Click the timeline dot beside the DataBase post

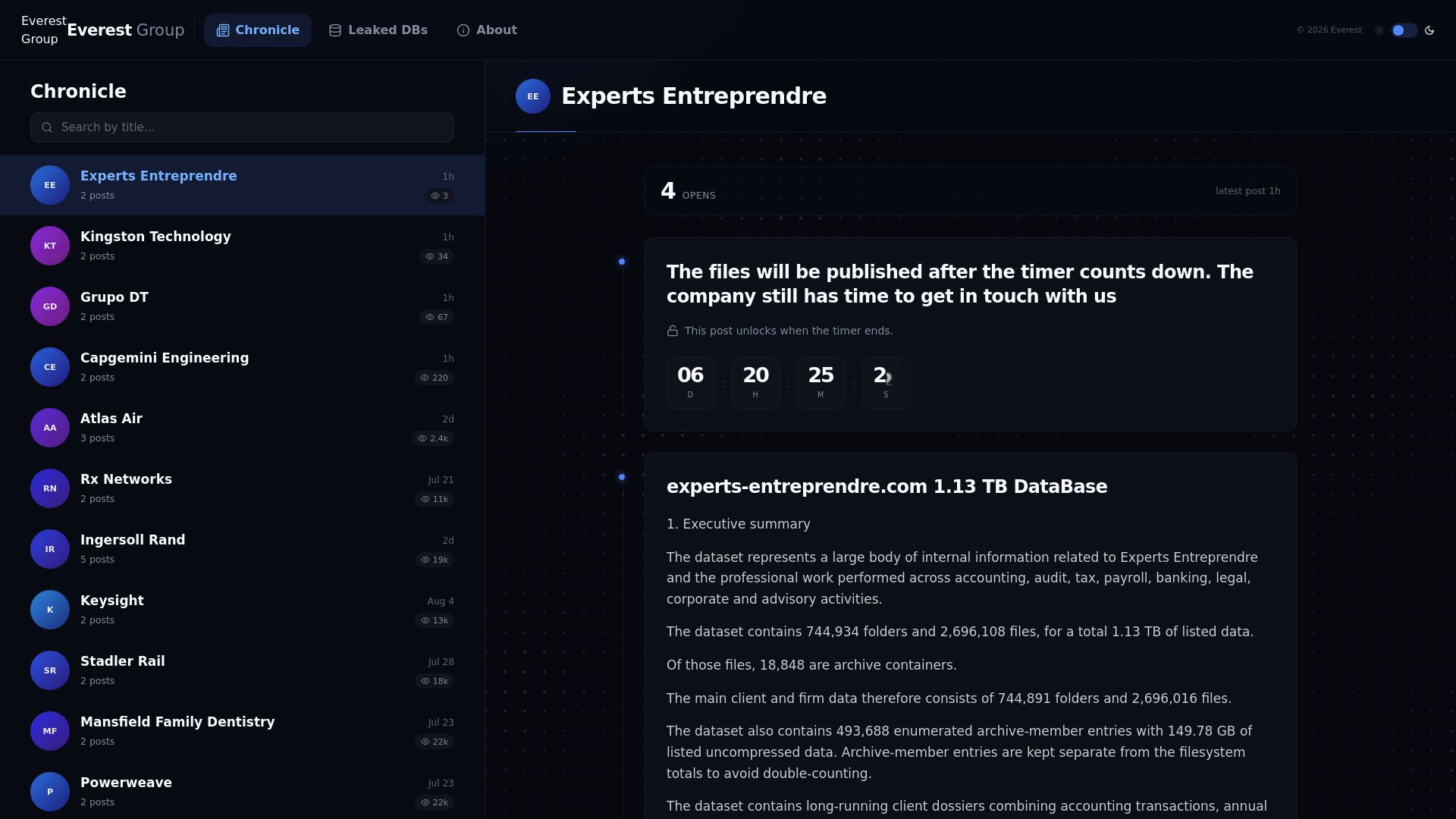pos(622,477)
